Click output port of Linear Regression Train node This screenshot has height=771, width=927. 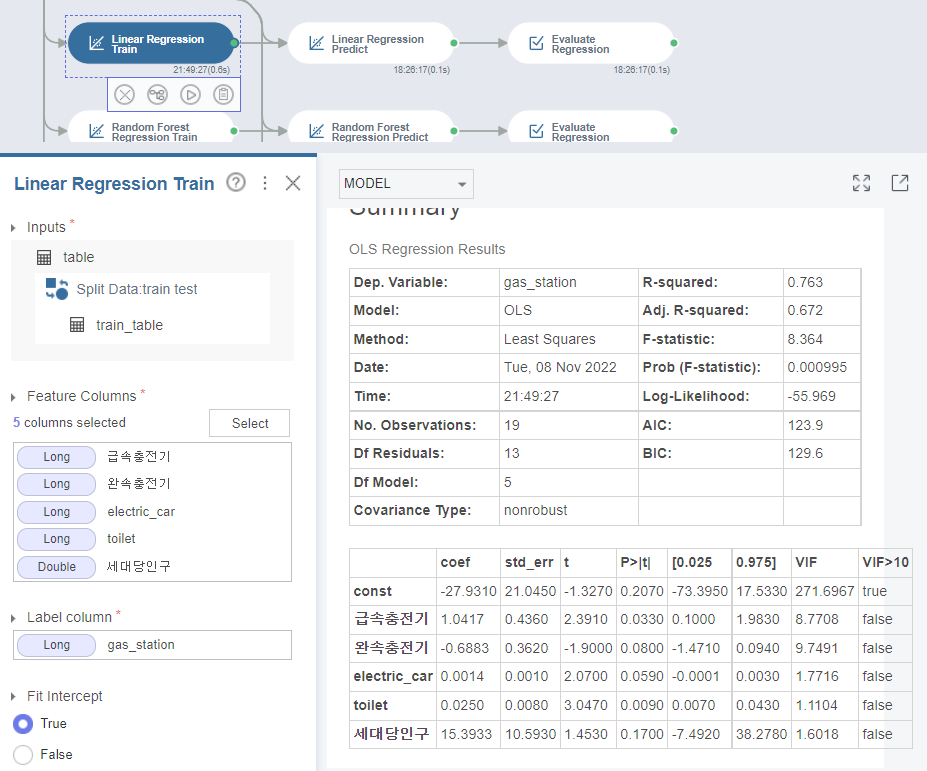point(234,43)
